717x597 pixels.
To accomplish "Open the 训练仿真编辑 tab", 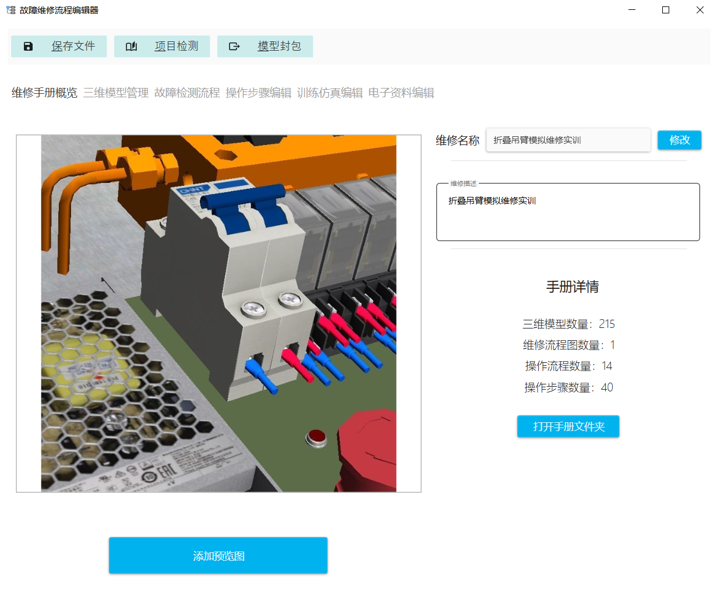I will 330,93.
